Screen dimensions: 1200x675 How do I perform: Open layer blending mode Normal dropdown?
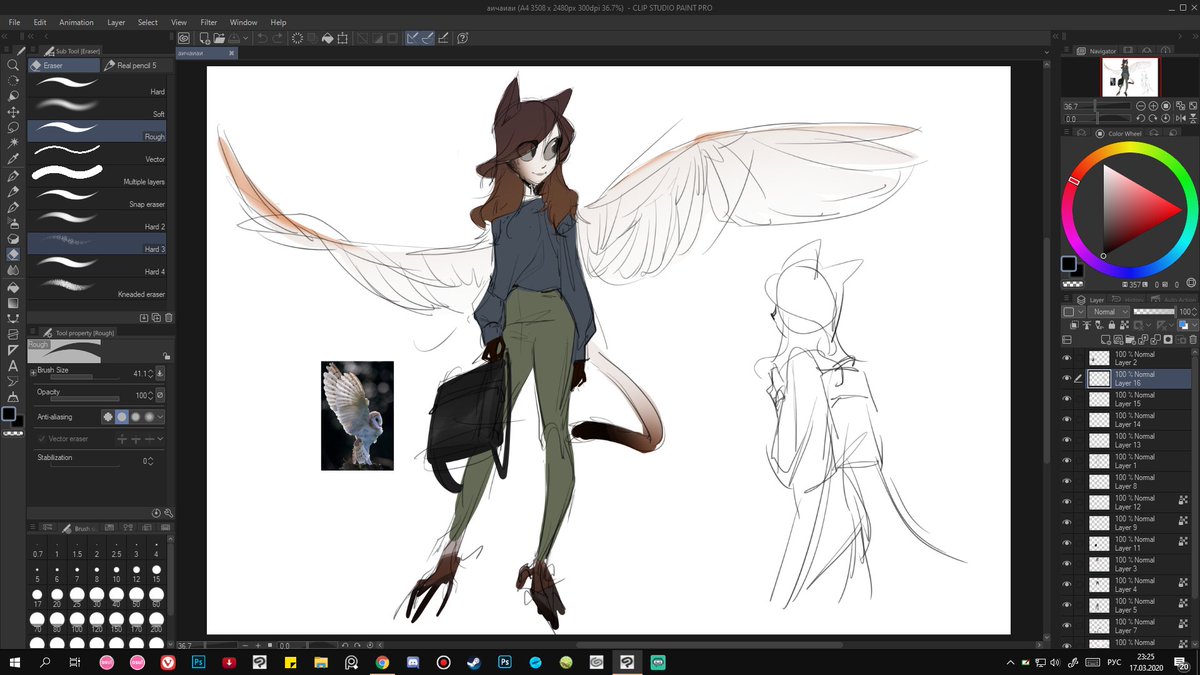(1108, 312)
